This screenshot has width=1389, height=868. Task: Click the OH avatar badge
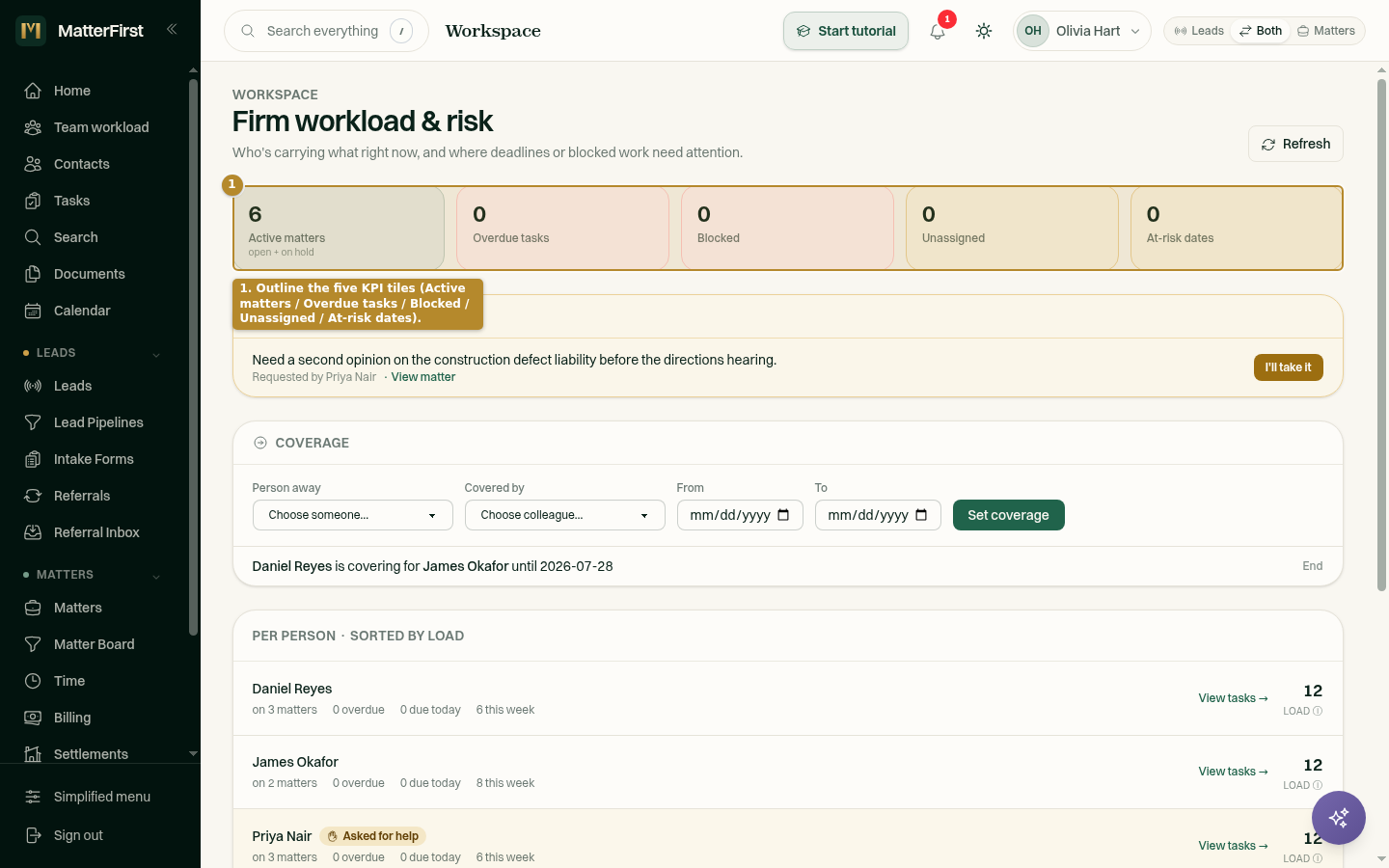pos(1033,31)
